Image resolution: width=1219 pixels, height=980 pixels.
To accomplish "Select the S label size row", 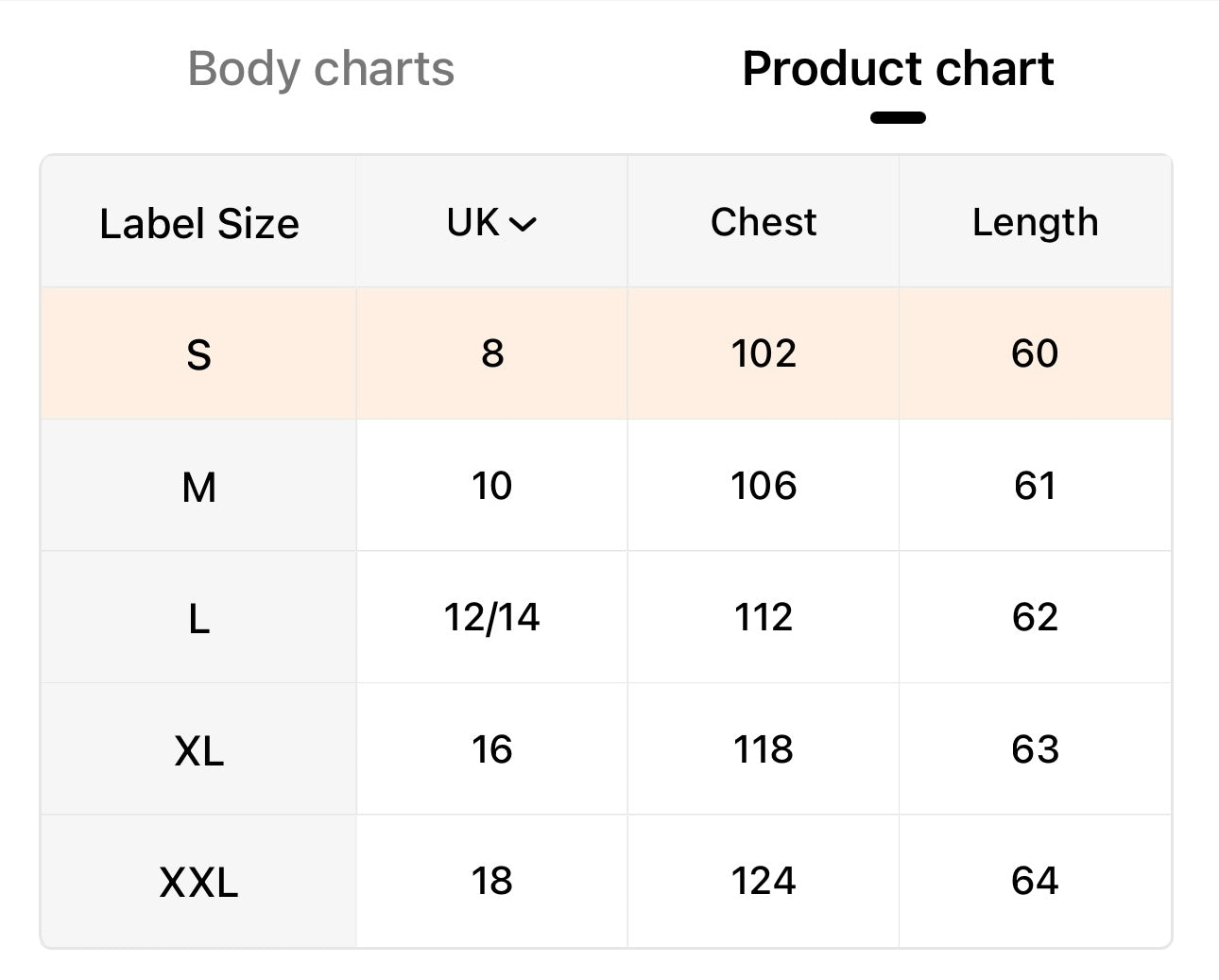I will click(198, 354).
